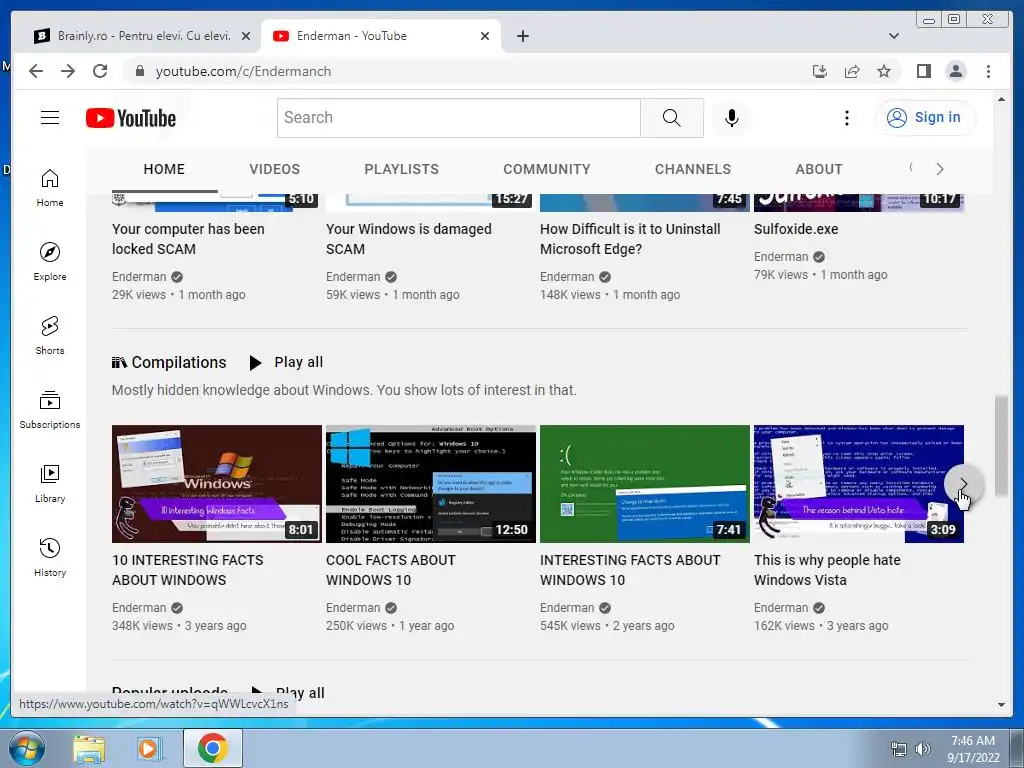
Task: Open Explore in the sidebar
Action: pos(50,262)
